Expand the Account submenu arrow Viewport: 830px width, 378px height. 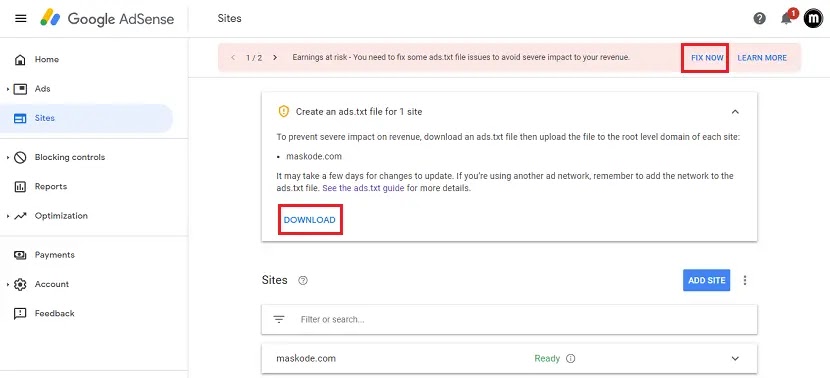(7, 284)
